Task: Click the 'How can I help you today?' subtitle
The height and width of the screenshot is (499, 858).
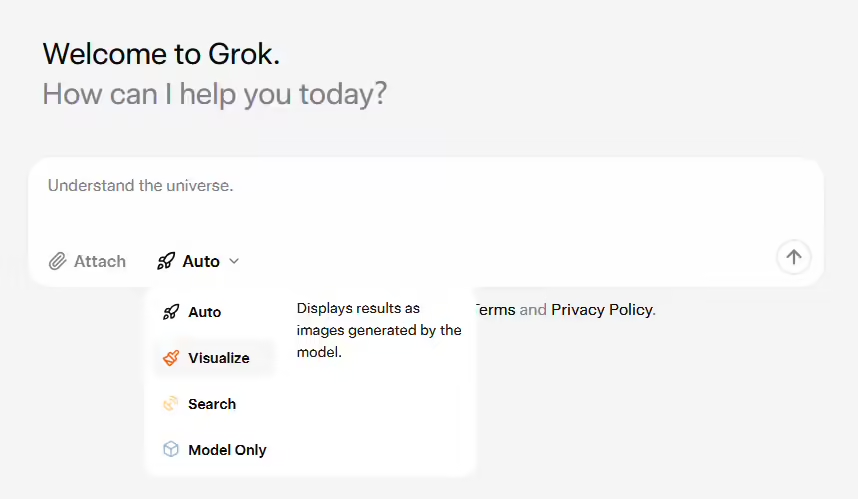Action: (x=214, y=94)
